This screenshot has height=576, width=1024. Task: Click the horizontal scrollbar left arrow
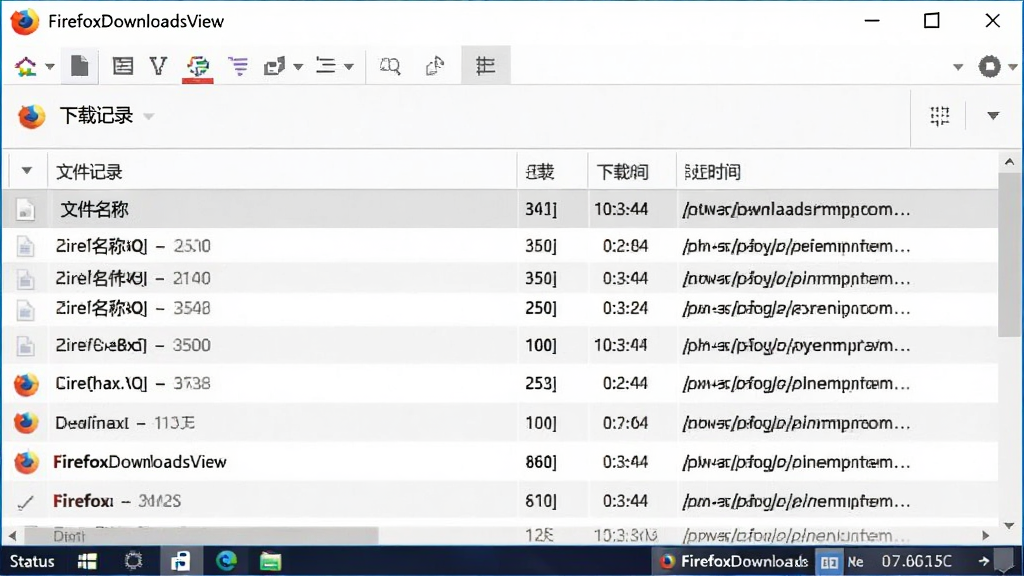[12, 536]
